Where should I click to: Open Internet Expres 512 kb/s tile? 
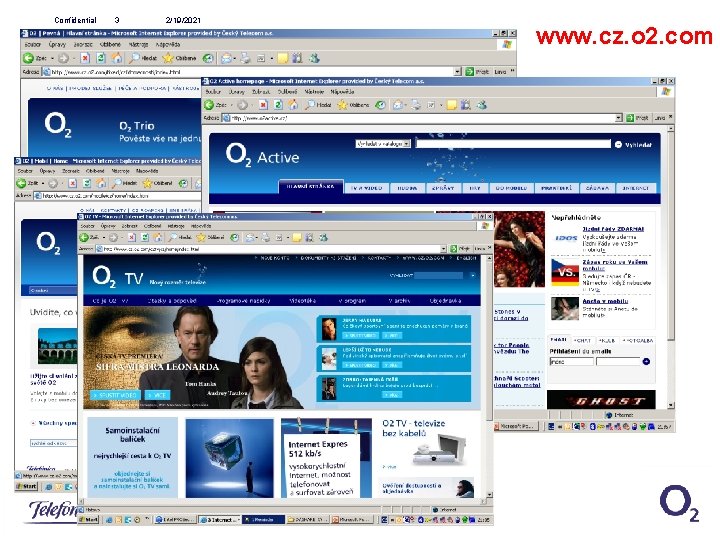[326, 457]
